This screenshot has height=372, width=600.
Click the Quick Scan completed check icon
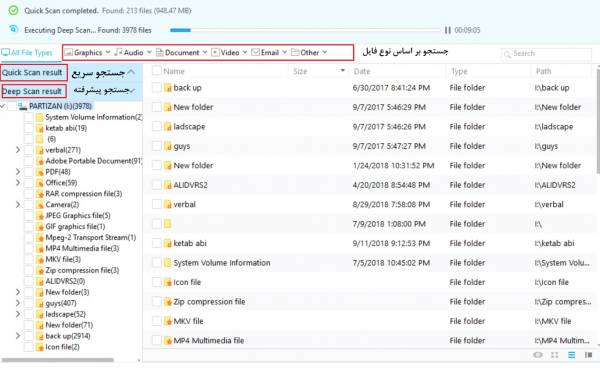point(13,10)
